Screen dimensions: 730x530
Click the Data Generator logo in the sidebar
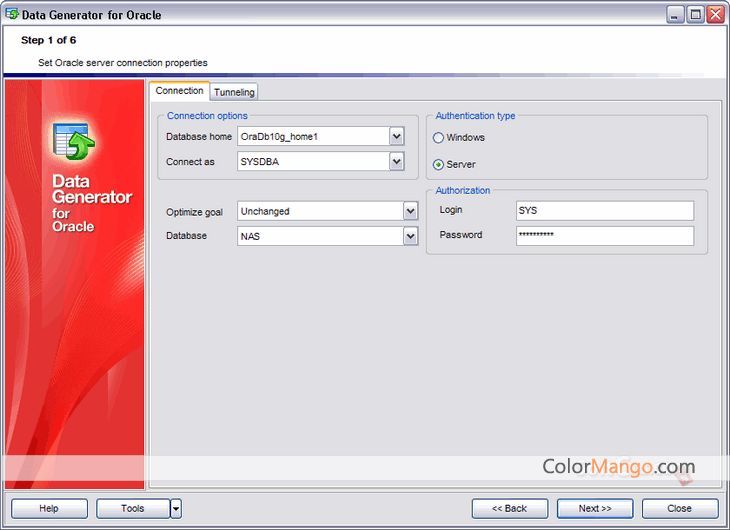[x=74, y=142]
